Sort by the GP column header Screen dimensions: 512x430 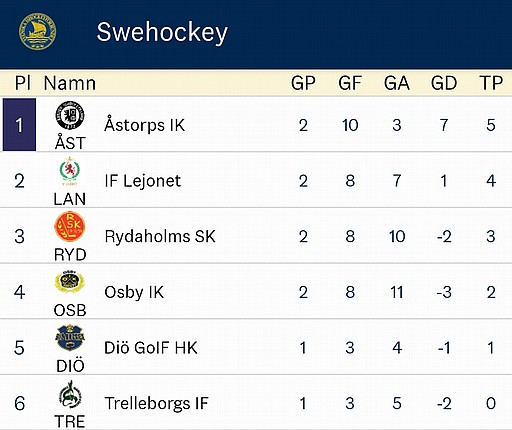(x=303, y=83)
